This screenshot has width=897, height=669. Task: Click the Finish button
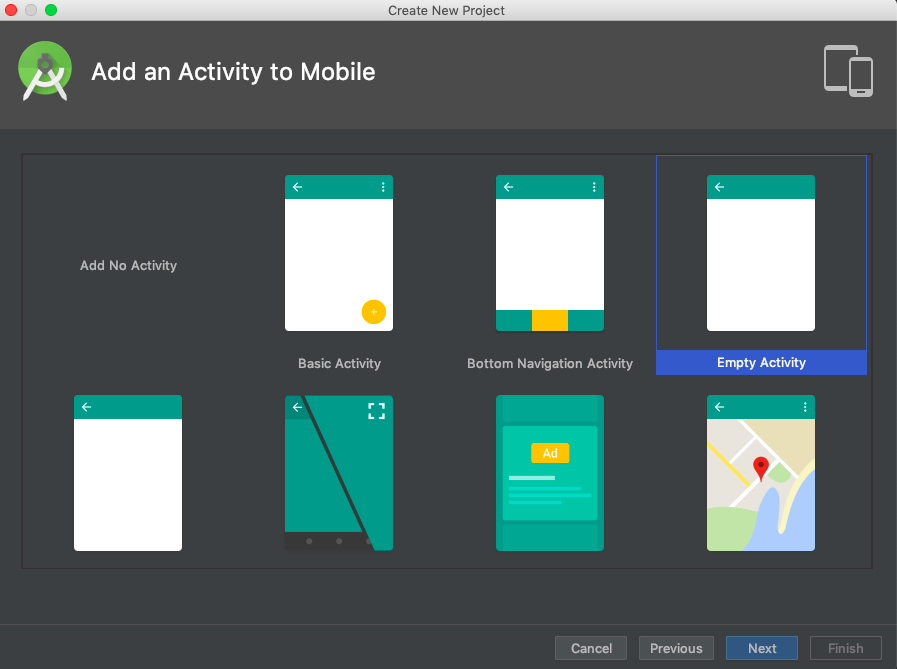pyautogui.click(x=846, y=648)
